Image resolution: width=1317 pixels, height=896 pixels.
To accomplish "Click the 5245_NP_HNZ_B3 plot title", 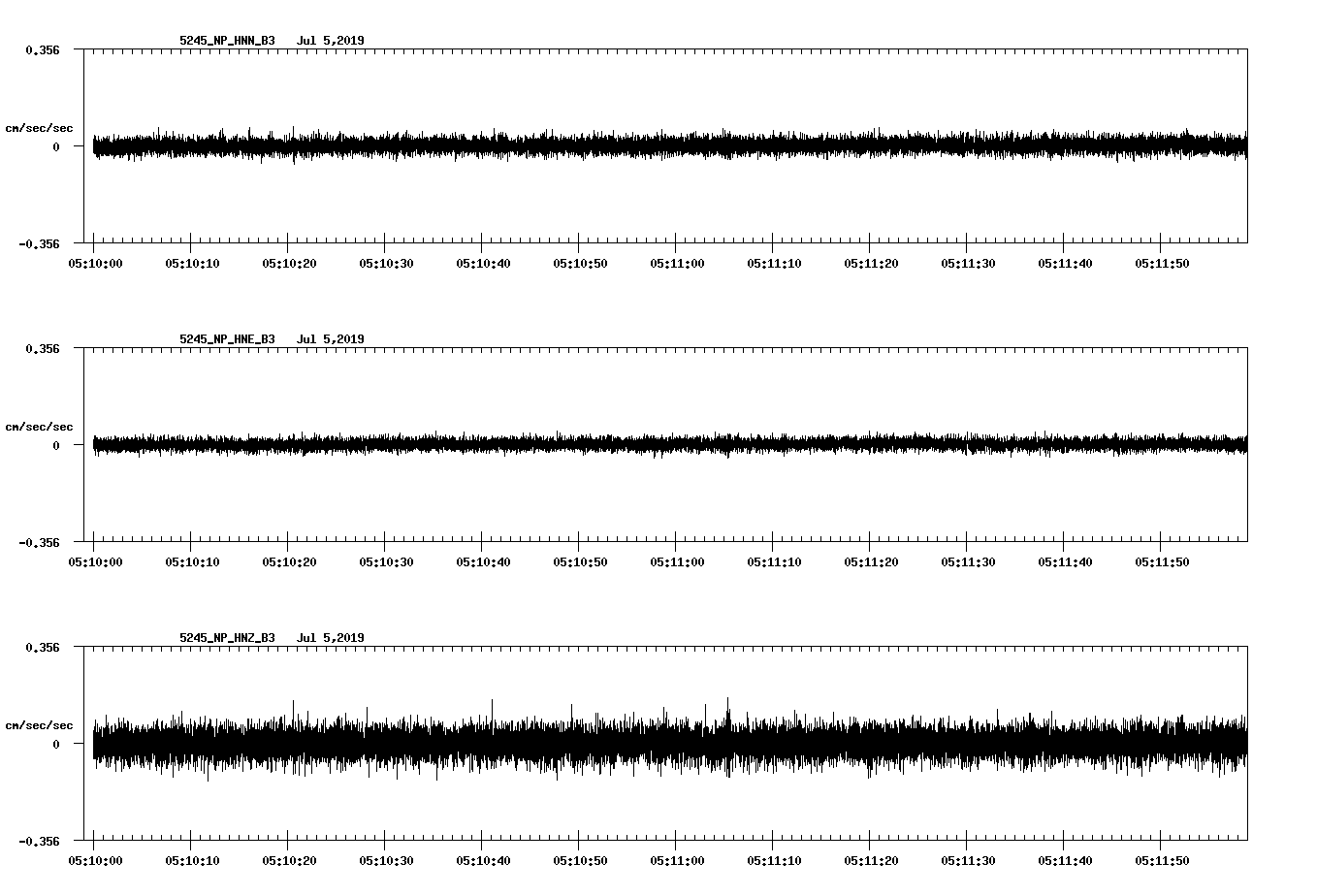I will pyautogui.click(x=227, y=638).
